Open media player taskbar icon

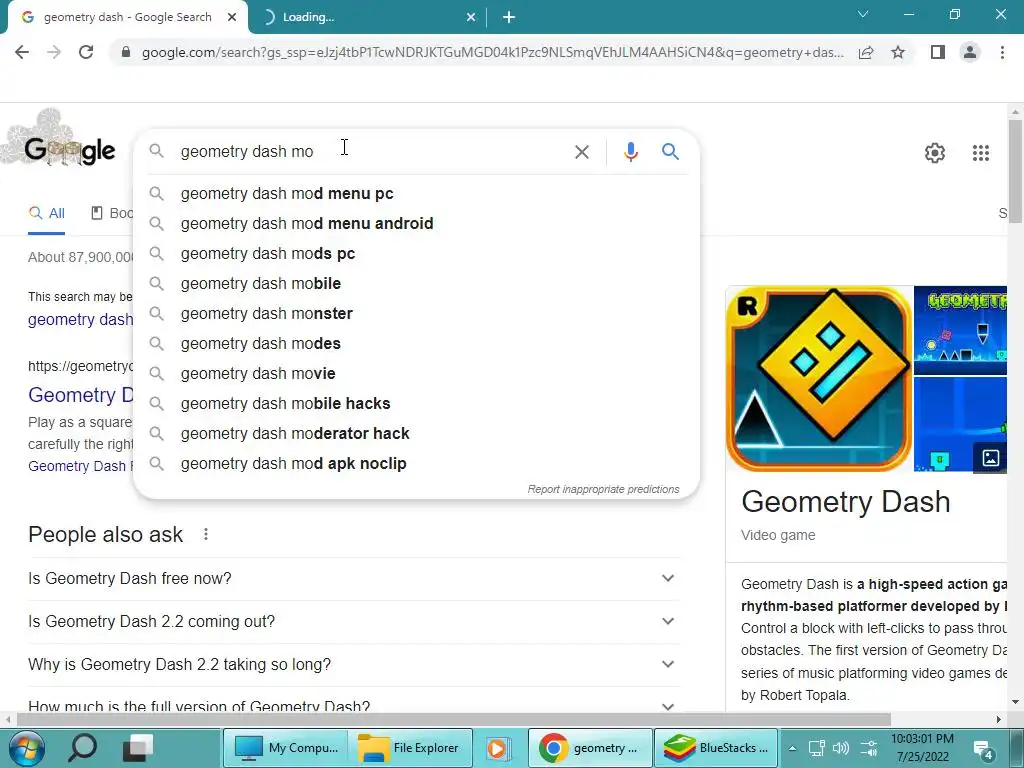point(498,748)
